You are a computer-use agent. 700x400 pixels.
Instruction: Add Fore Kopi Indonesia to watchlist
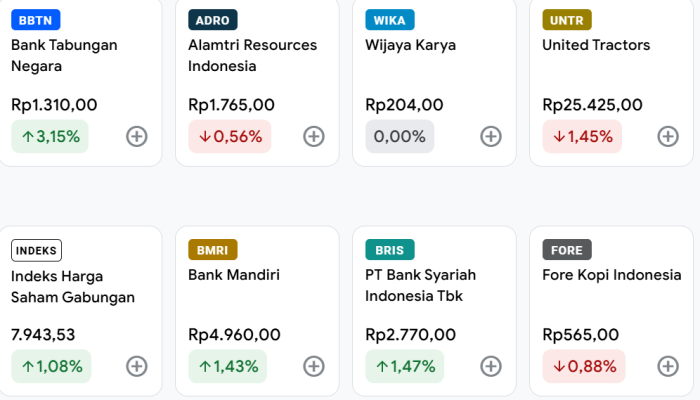668,367
